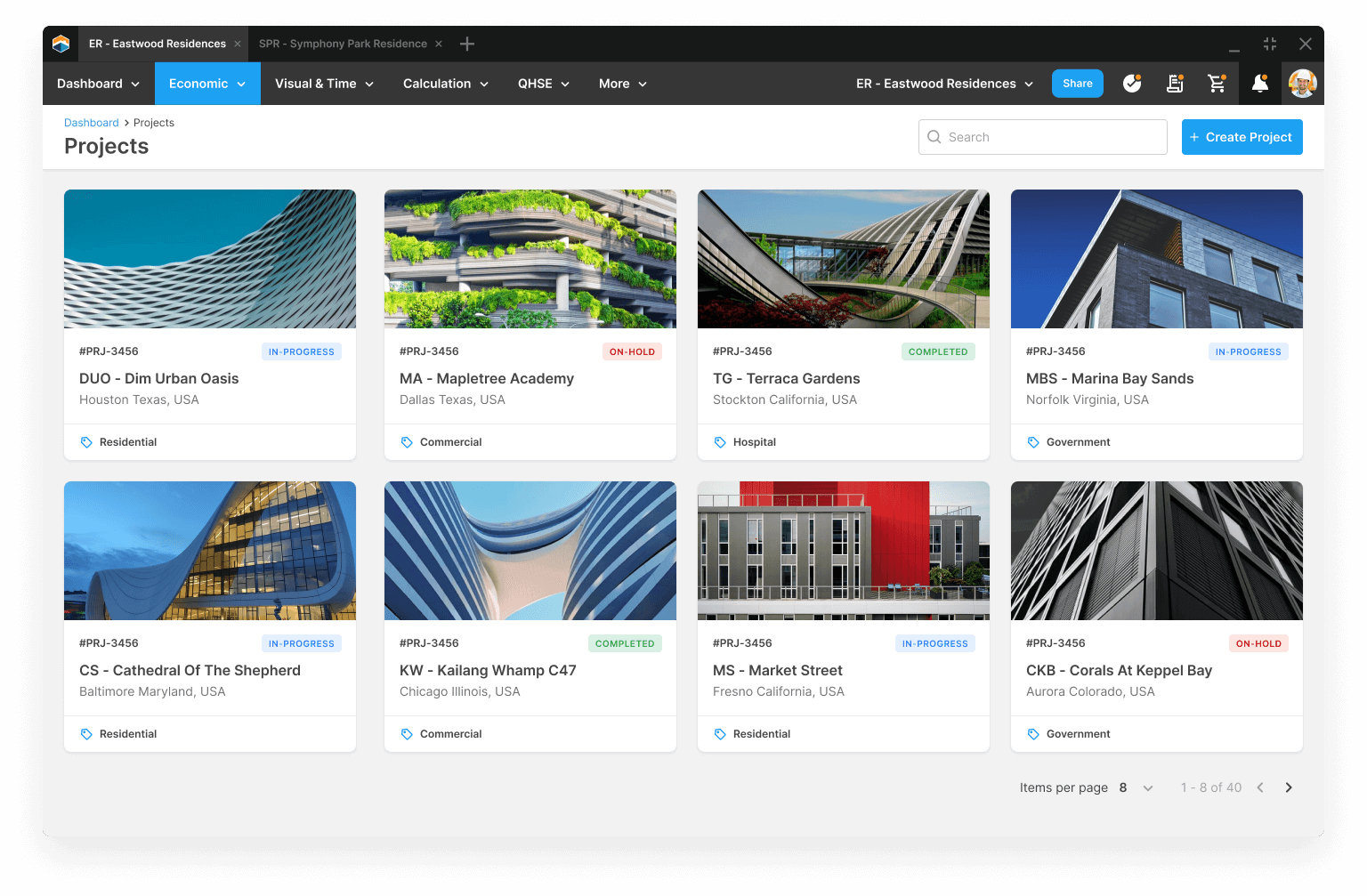Expand the More menu dropdown
Screen dimensions: 1367x896
[x=622, y=84]
